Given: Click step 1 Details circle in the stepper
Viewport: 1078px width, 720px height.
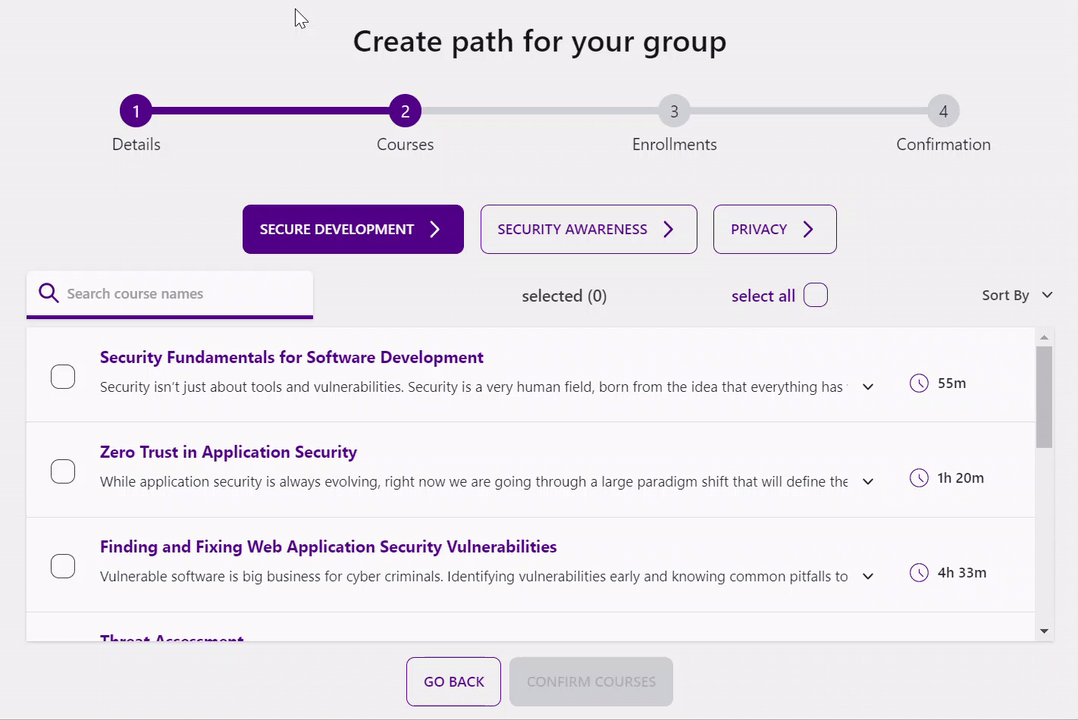Looking at the screenshot, I should [136, 111].
